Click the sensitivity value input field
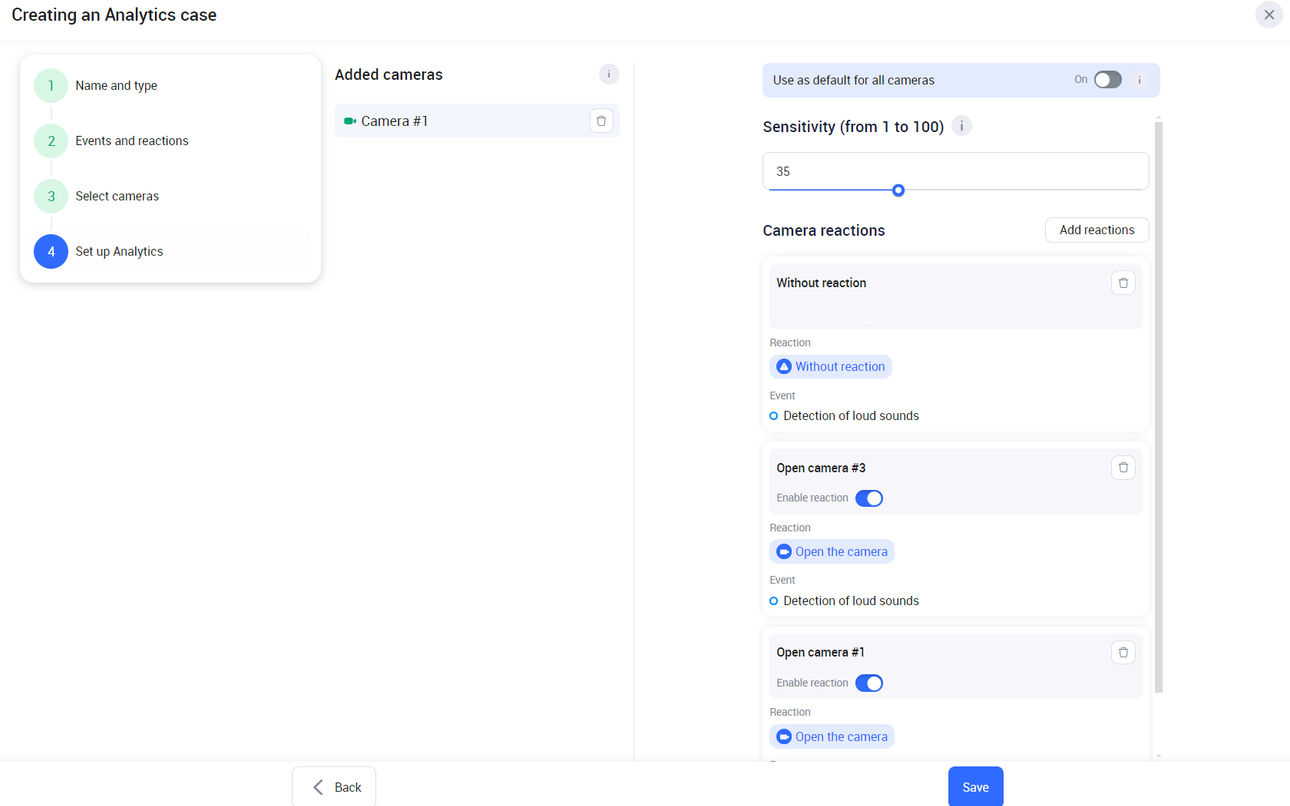Image resolution: width=1290 pixels, height=806 pixels. tap(955, 171)
